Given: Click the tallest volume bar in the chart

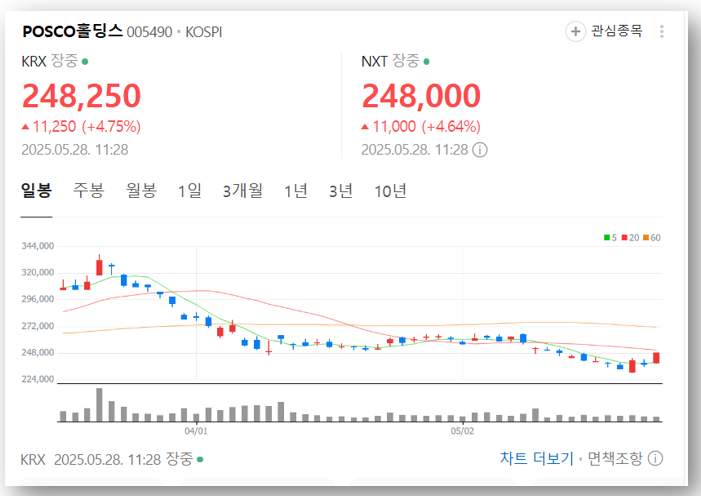Looking at the screenshot, I should 99,405.
